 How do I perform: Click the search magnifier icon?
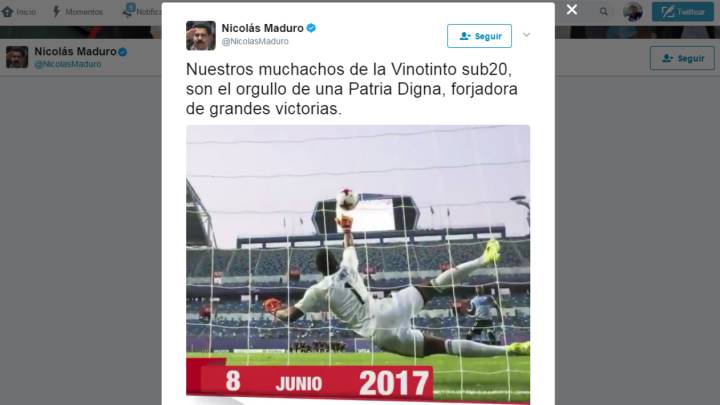pos(603,11)
